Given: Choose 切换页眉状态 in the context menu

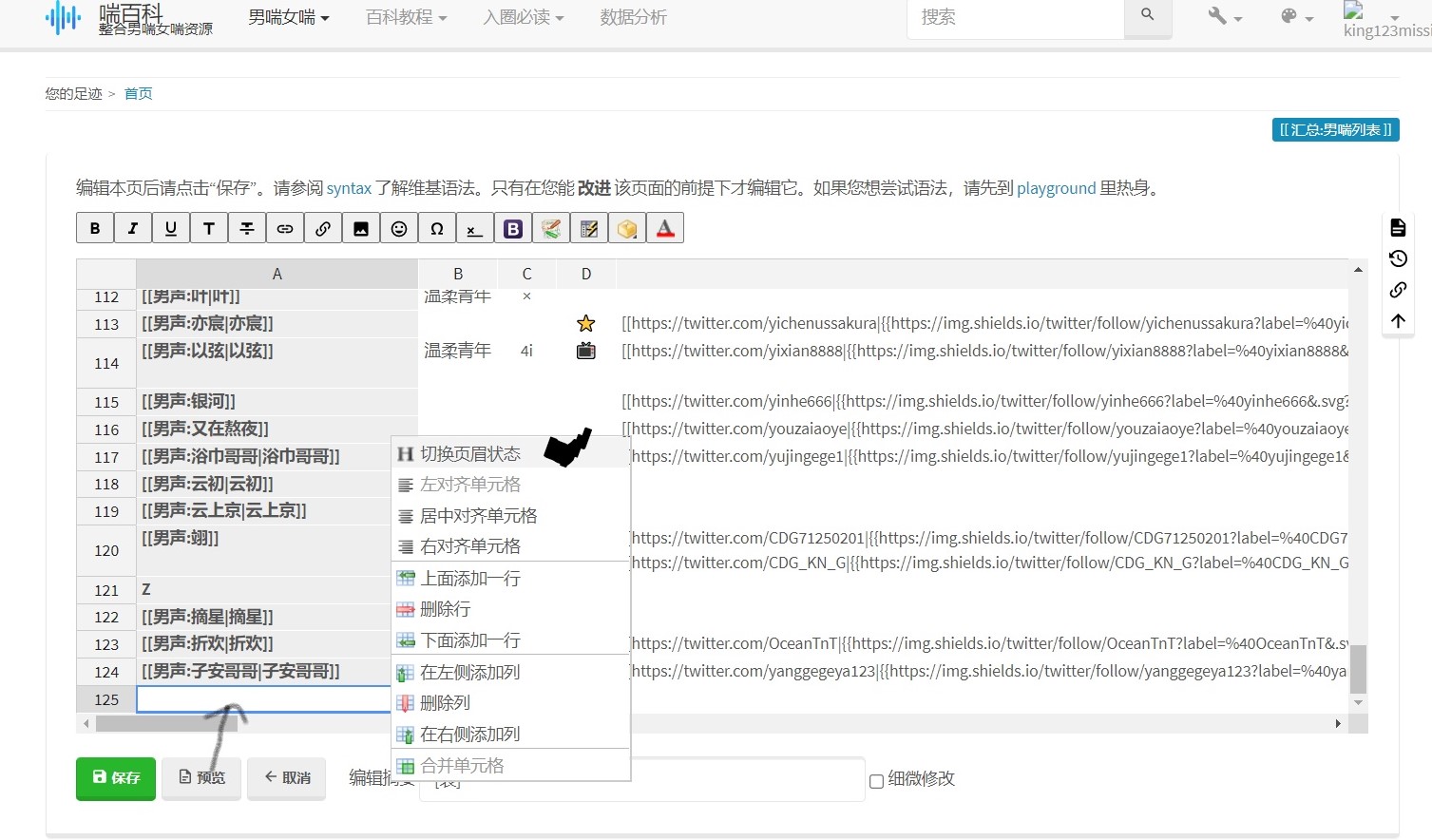Looking at the screenshot, I should point(470,453).
